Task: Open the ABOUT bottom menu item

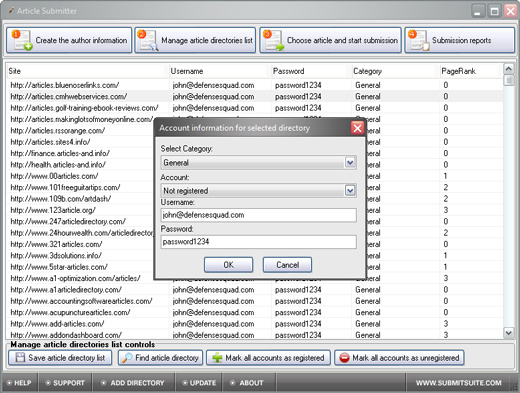Action: [x=248, y=383]
